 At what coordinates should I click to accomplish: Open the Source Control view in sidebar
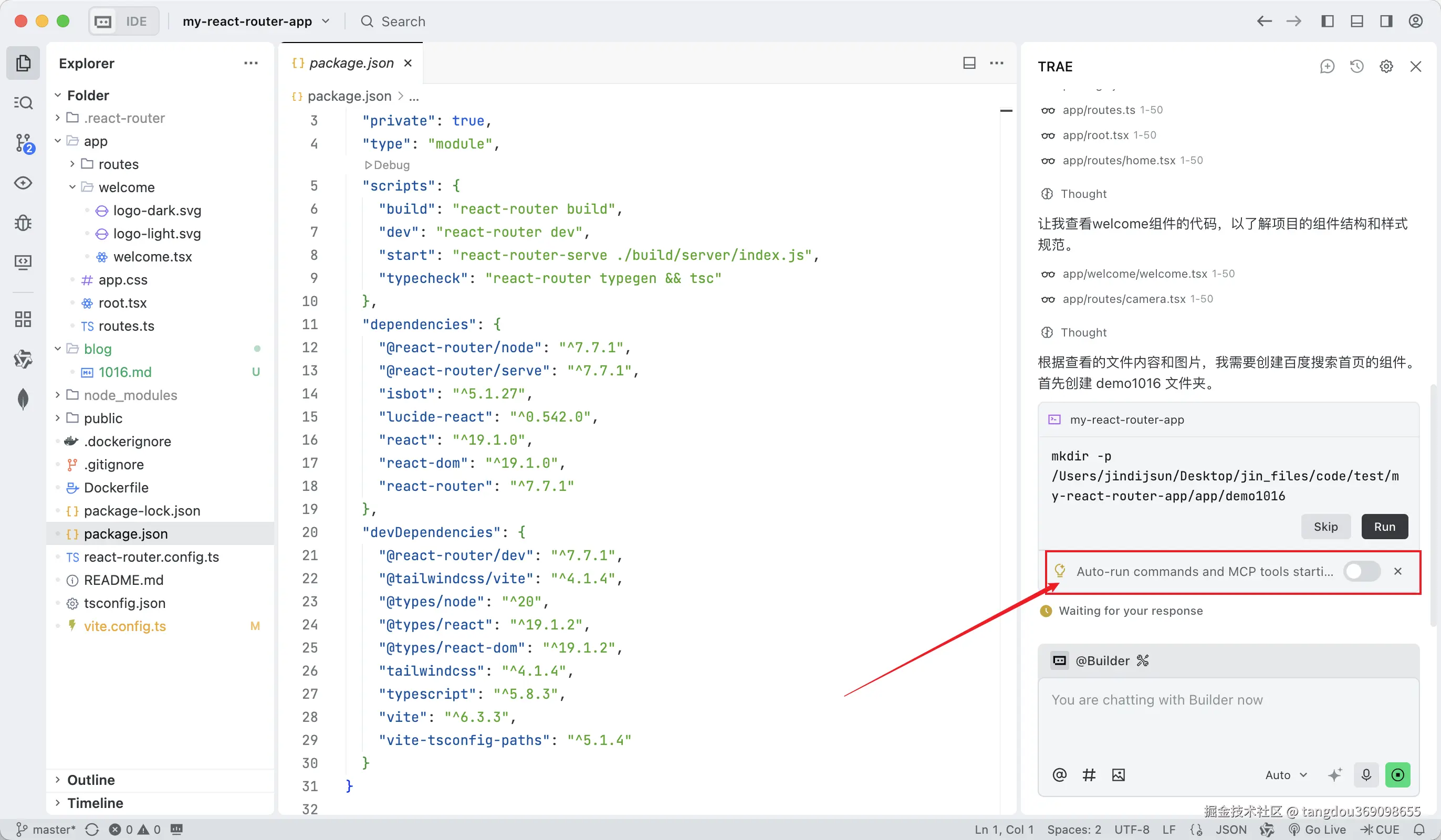[24, 143]
